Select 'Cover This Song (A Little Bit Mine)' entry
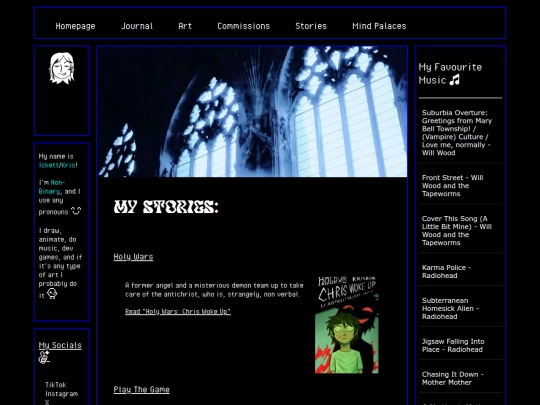The height and width of the screenshot is (405, 540). coord(457,231)
